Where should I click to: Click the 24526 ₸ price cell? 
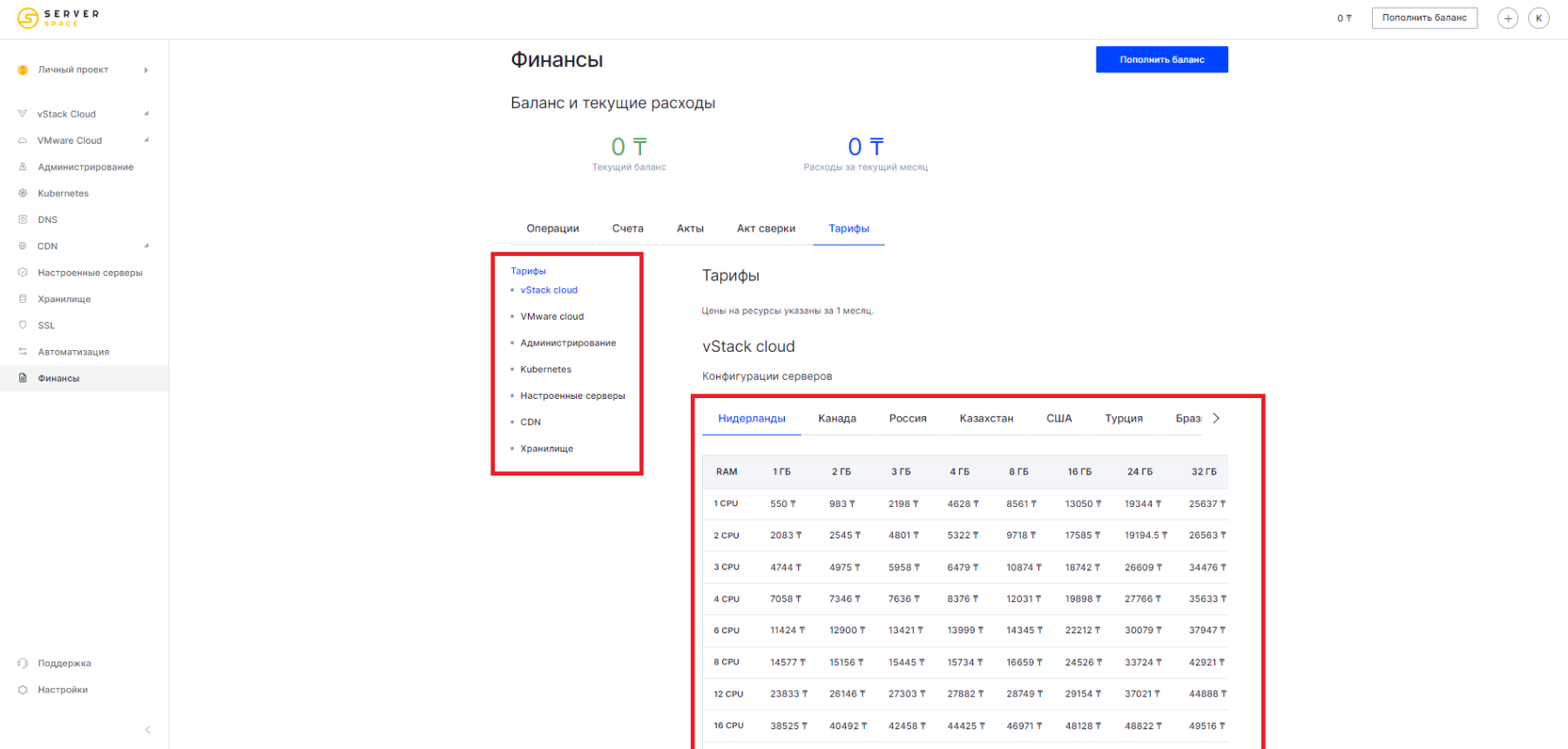click(x=1083, y=663)
